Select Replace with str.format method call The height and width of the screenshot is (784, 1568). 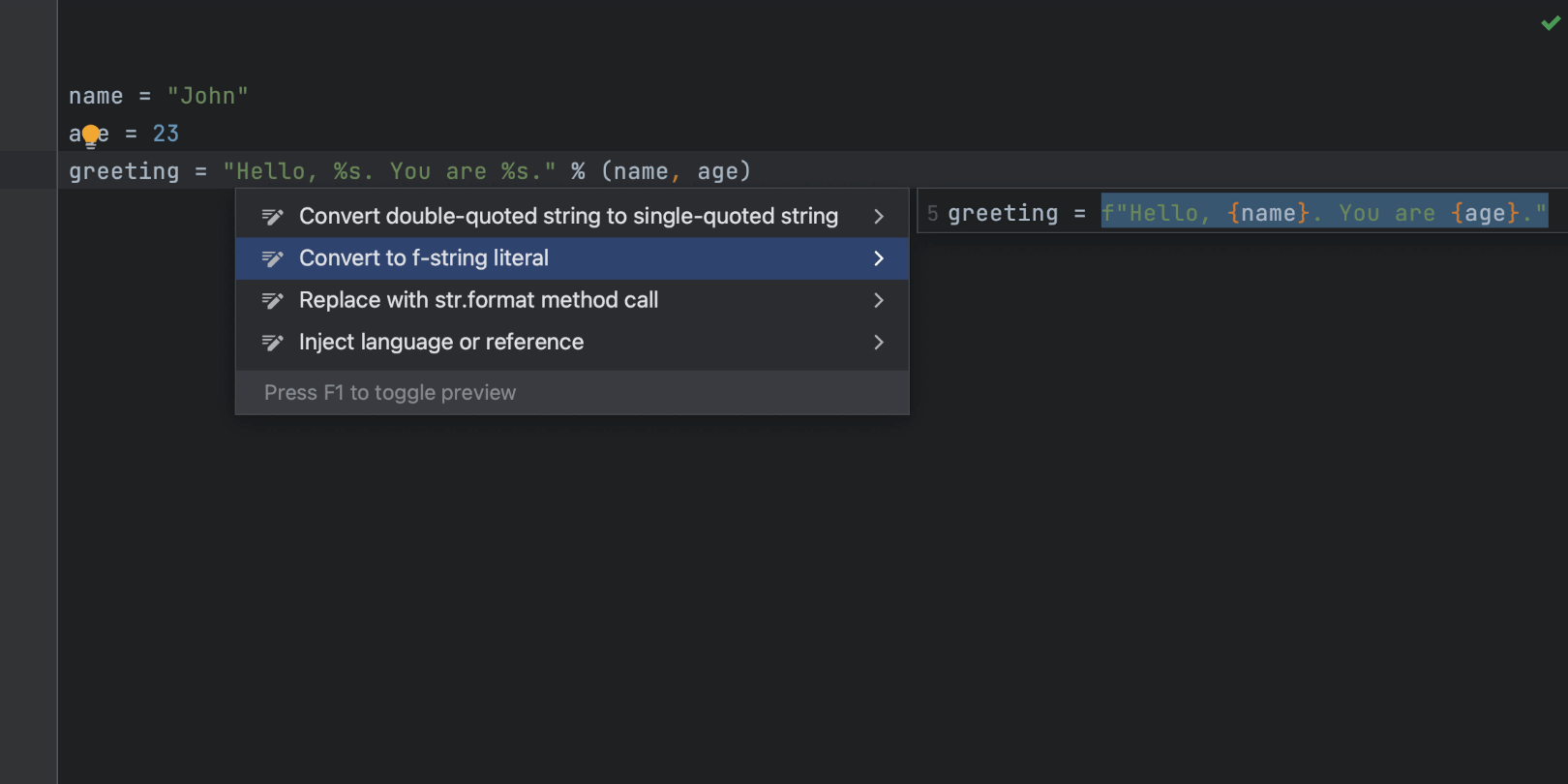point(478,301)
